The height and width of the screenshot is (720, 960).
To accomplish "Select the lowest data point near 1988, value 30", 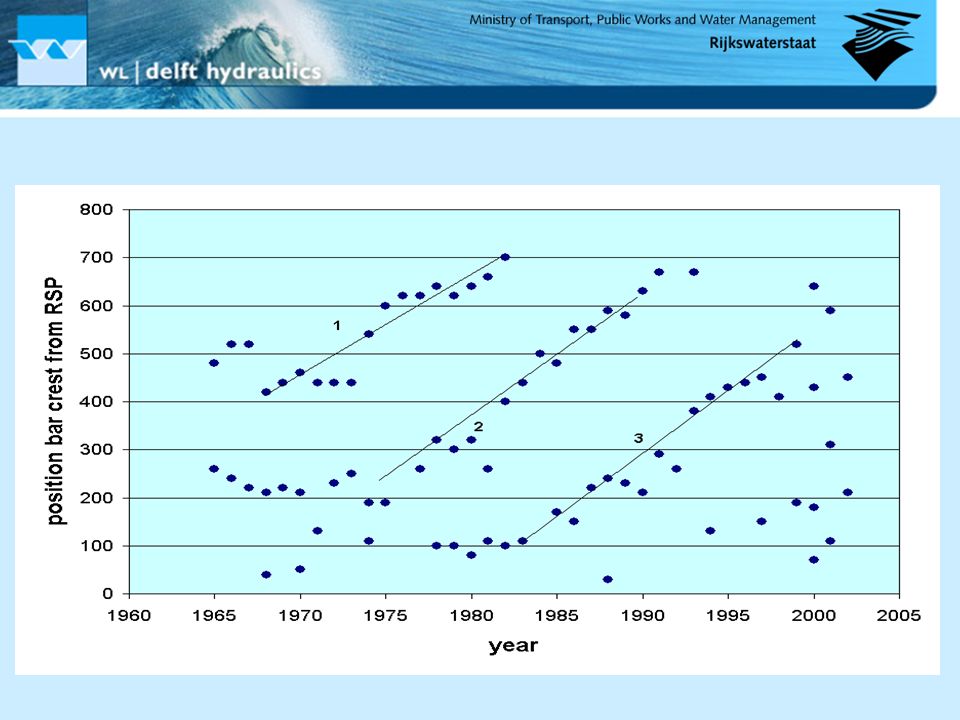I will click(x=607, y=579).
